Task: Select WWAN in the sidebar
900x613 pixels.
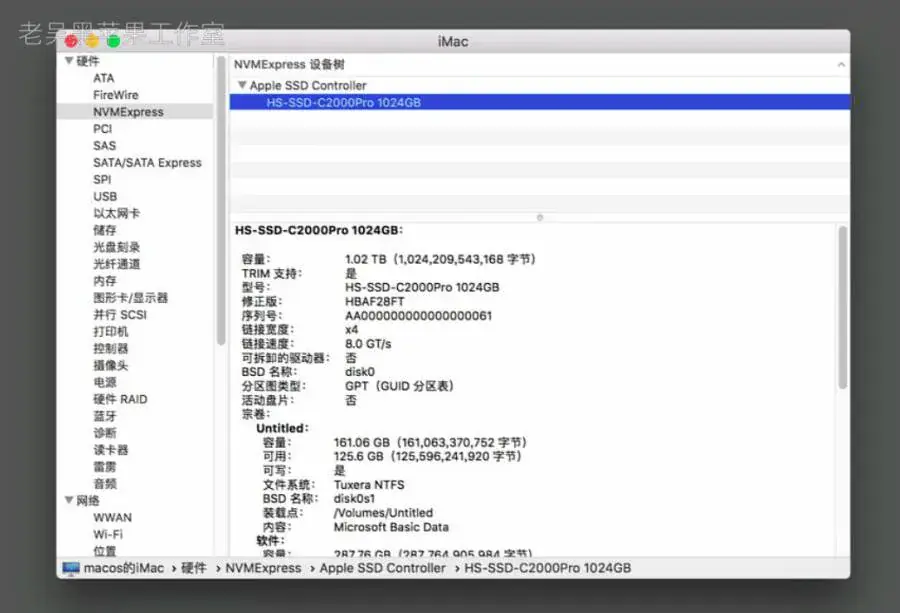Action: (x=112, y=518)
